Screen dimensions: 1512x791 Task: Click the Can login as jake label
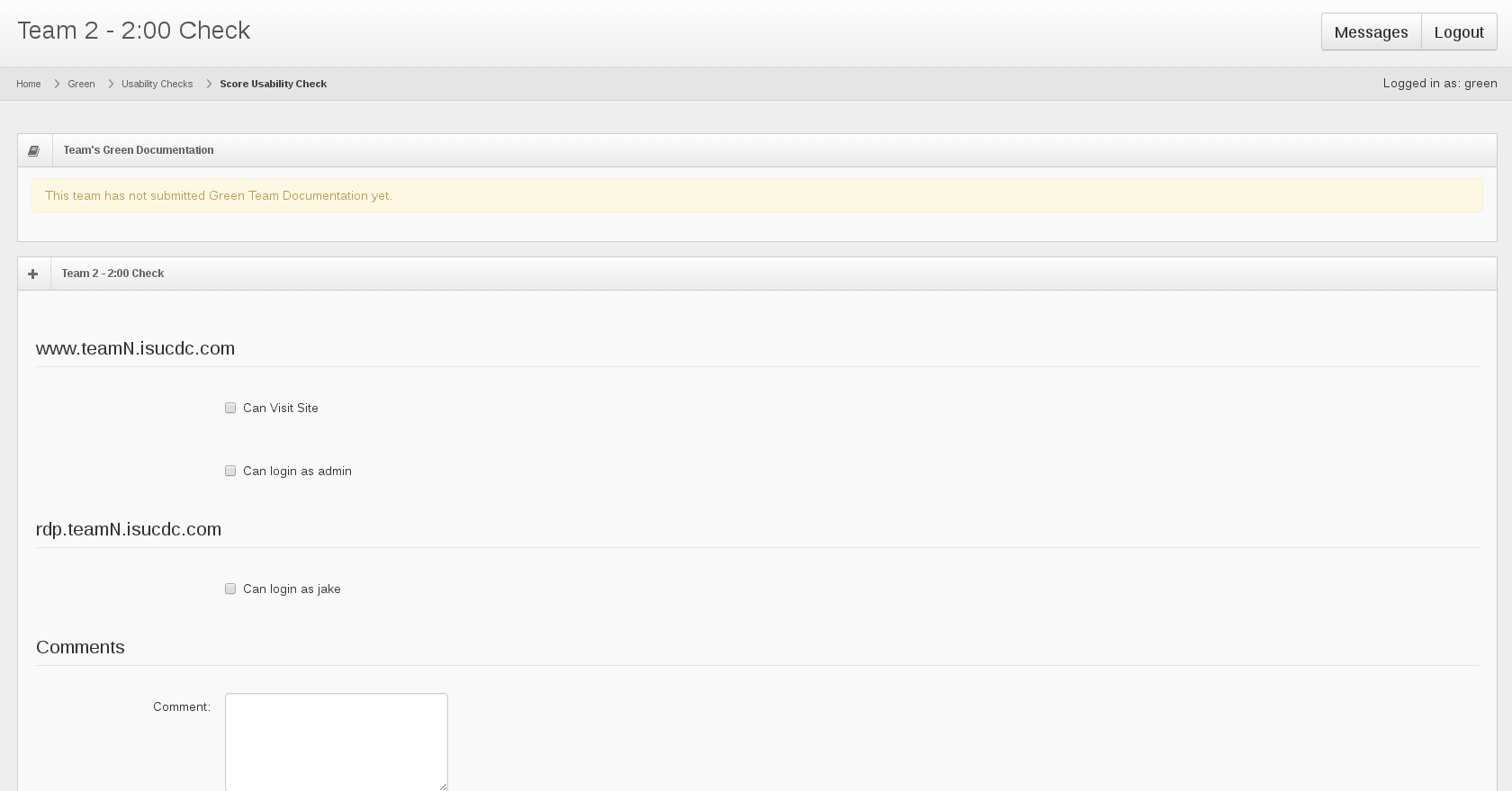coord(292,589)
